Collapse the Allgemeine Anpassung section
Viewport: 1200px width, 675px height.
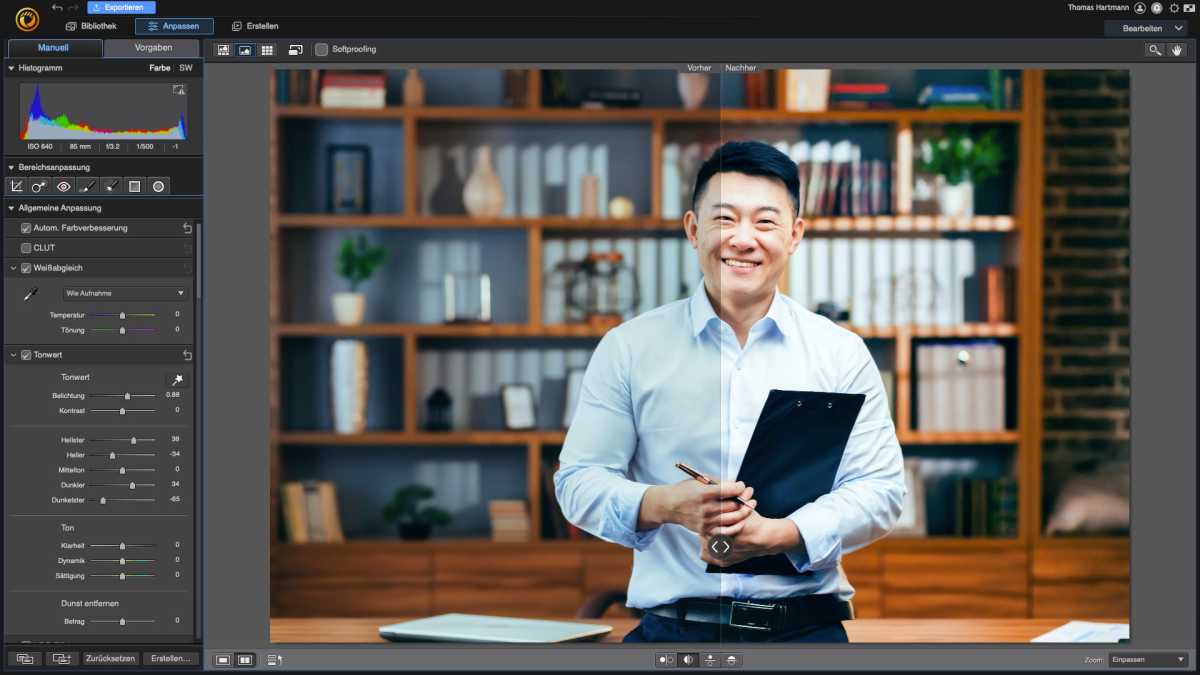[x=11, y=208]
